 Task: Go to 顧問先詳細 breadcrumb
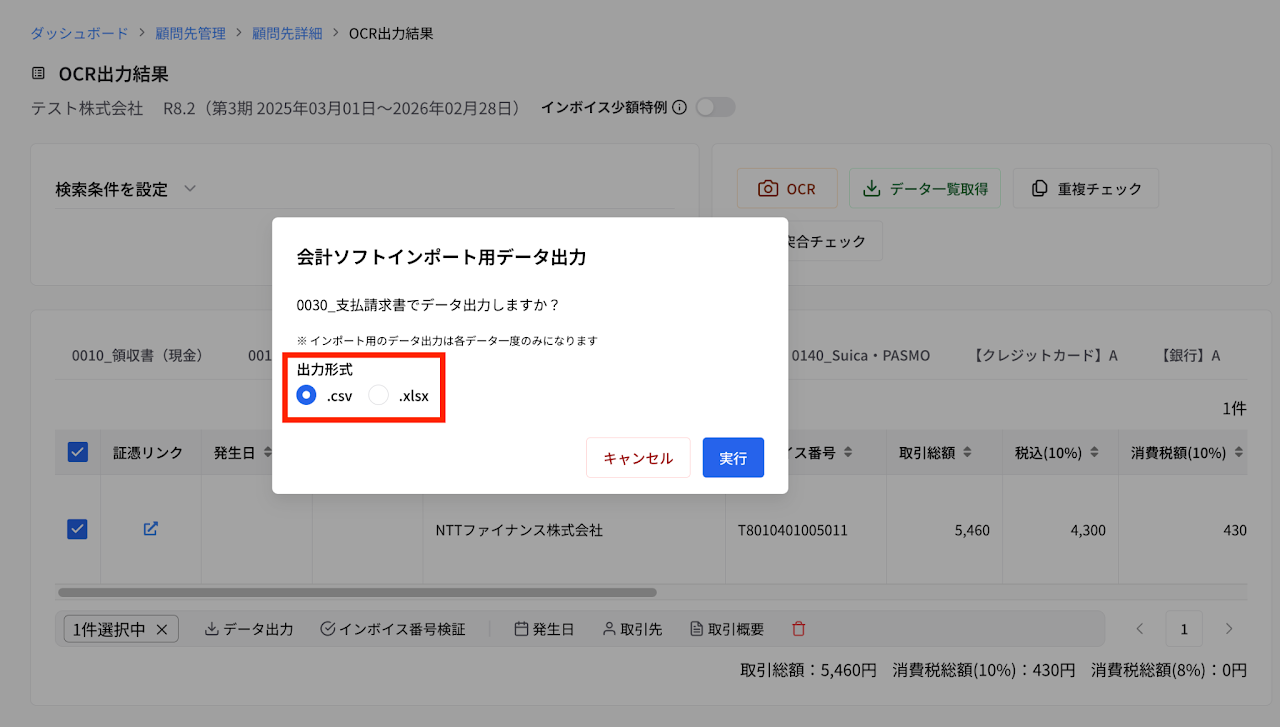tap(287, 33)
